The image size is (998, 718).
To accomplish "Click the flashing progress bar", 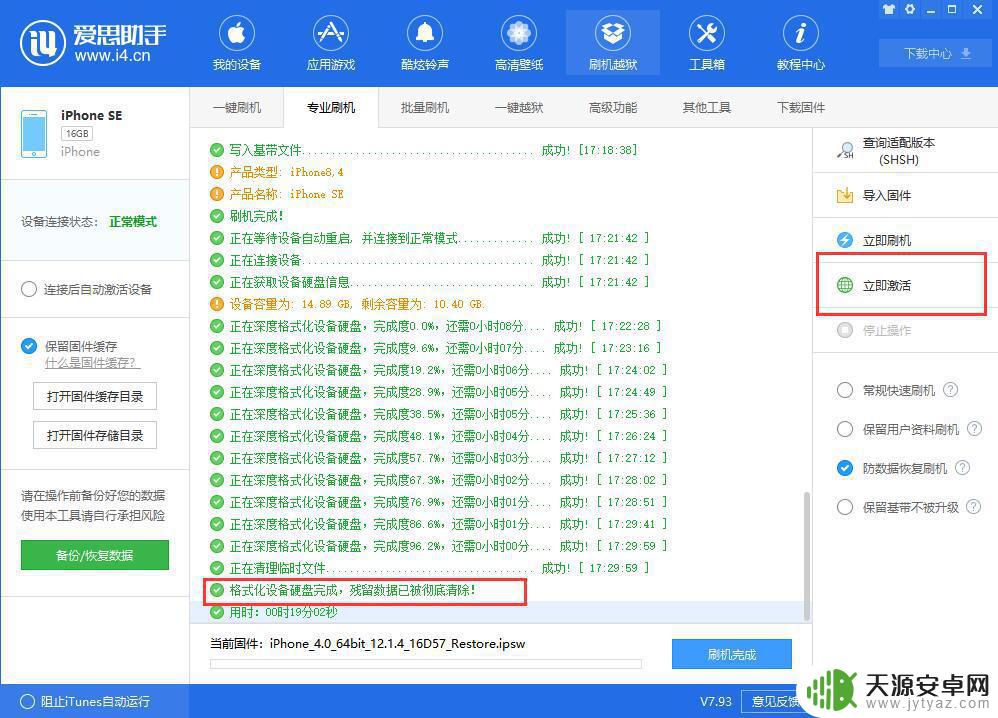I will tap(426, 664).
